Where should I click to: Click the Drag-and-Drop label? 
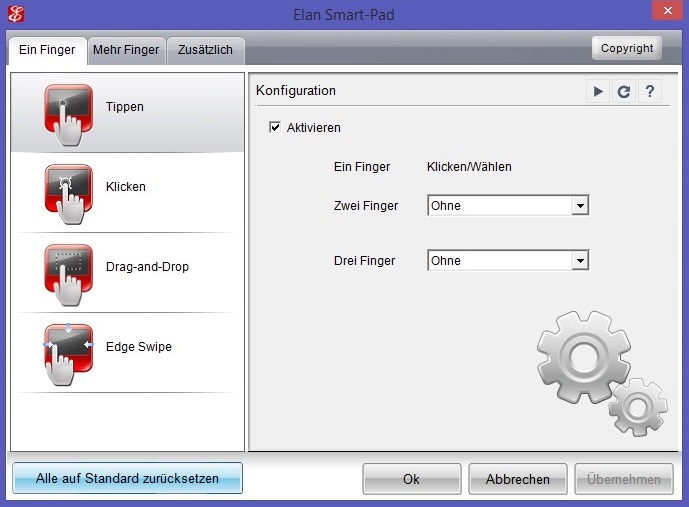coord(147,267)
